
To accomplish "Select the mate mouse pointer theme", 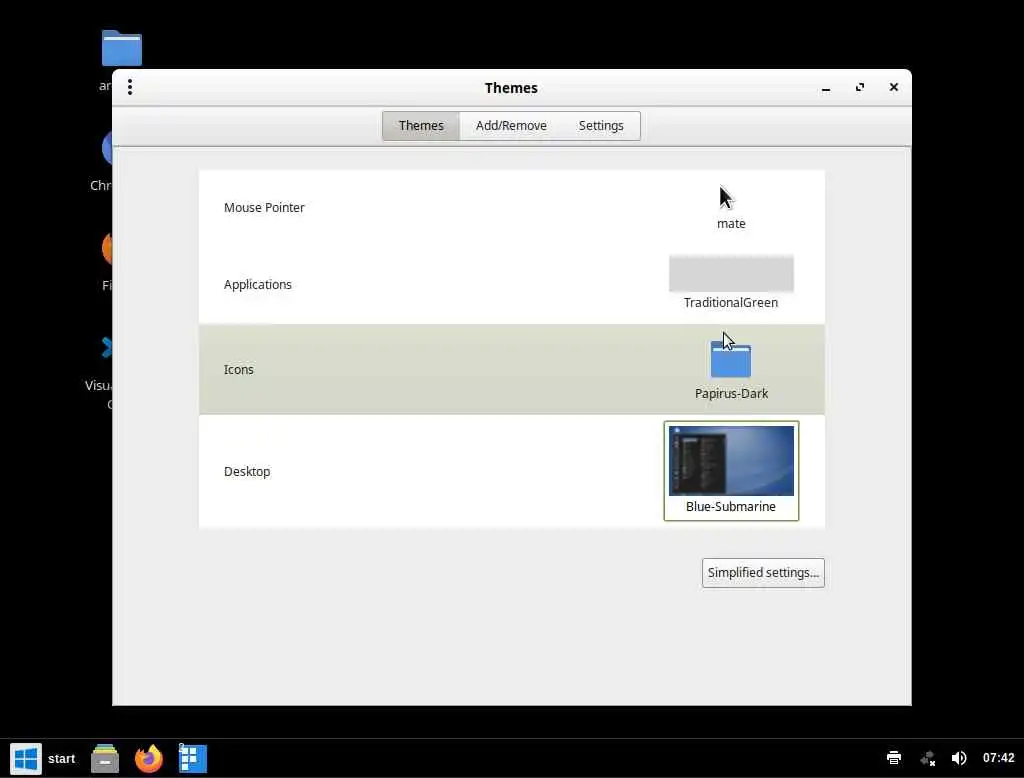I will [x=731, y=208].
